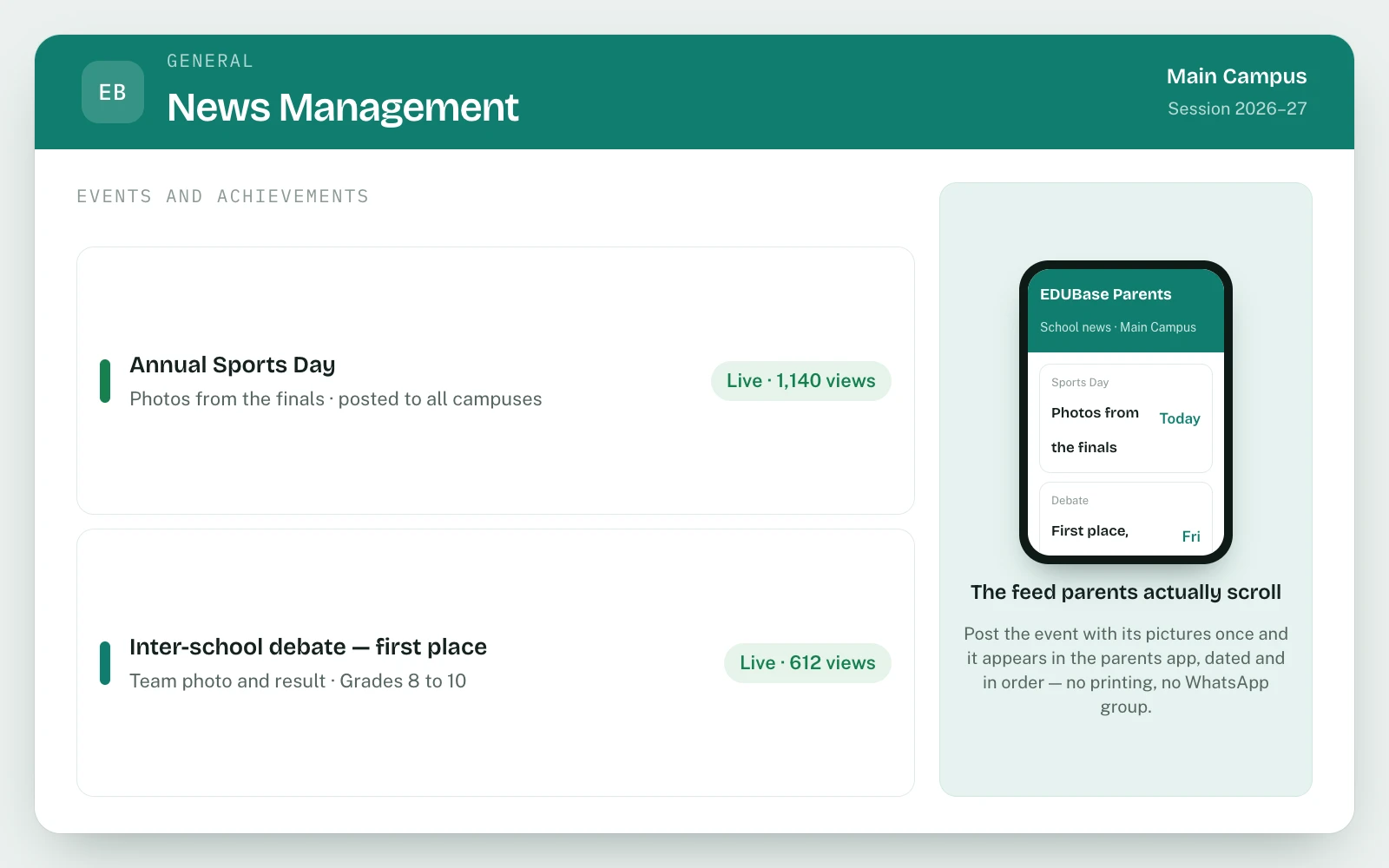Click 'Team photo and result · Grades 8 to 10'

(298, 681)
